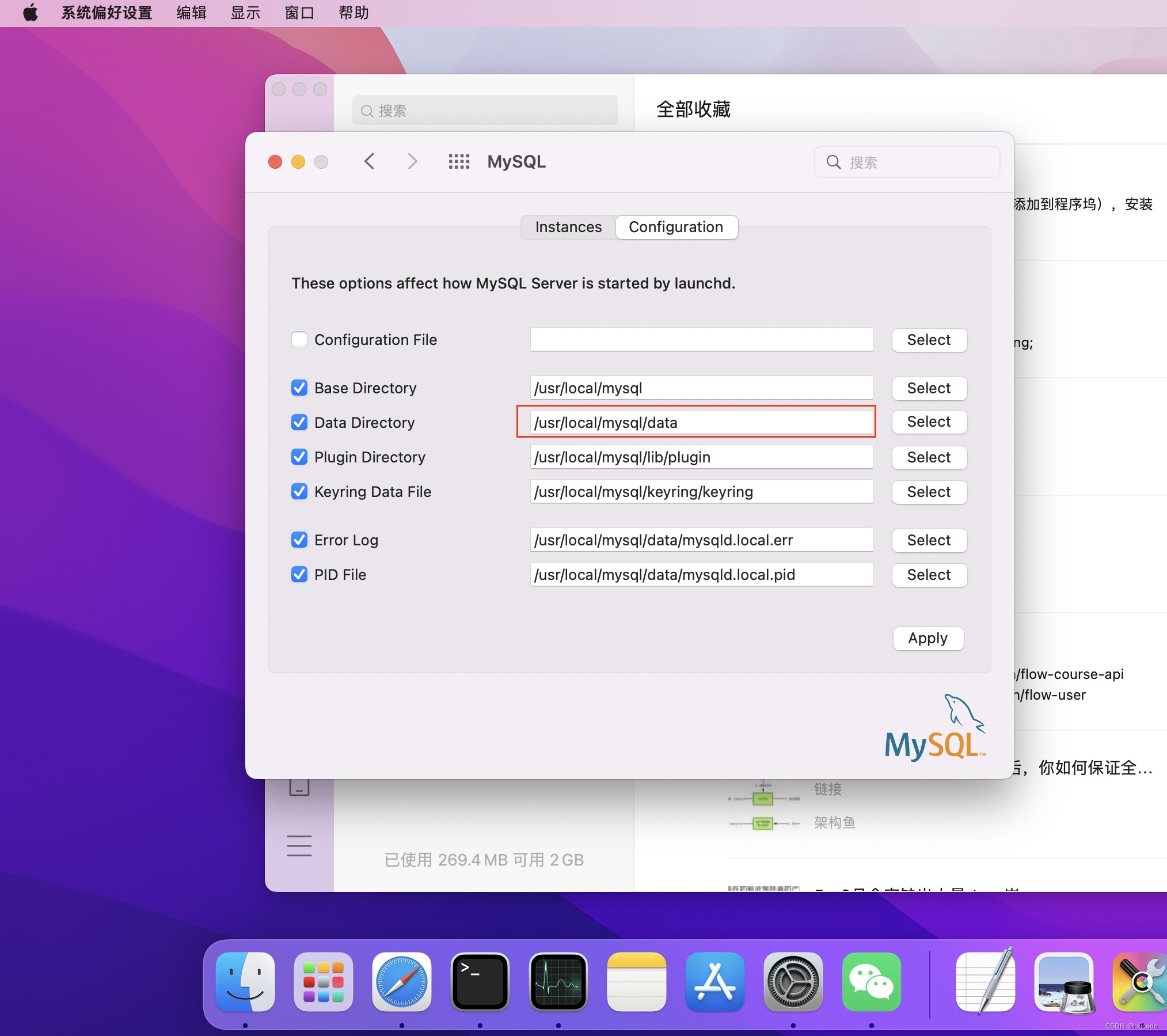Open the App Store from the Dock
The image size is (1167, 1036).
pyautogui.click(x=714, y=982)
